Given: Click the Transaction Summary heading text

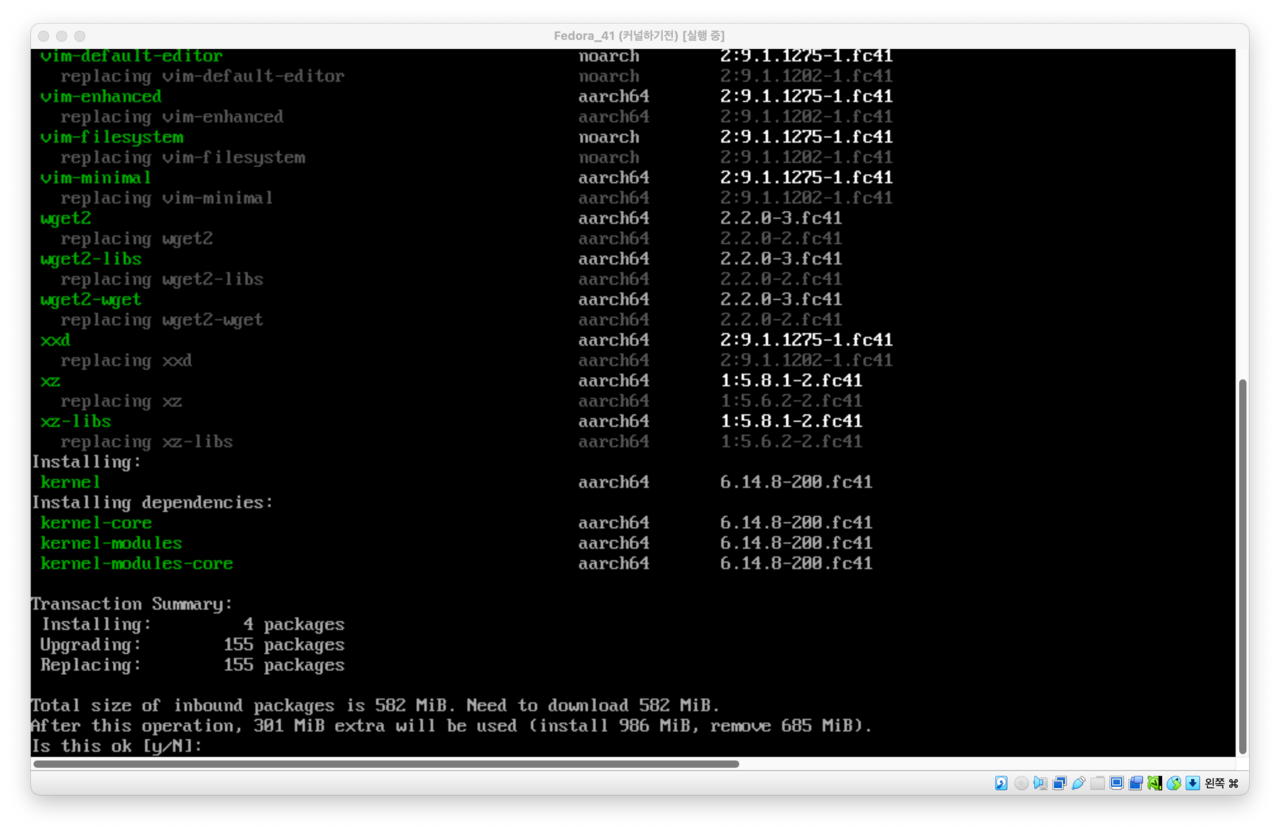Looking at the screenshot, I should pos(131,604).
